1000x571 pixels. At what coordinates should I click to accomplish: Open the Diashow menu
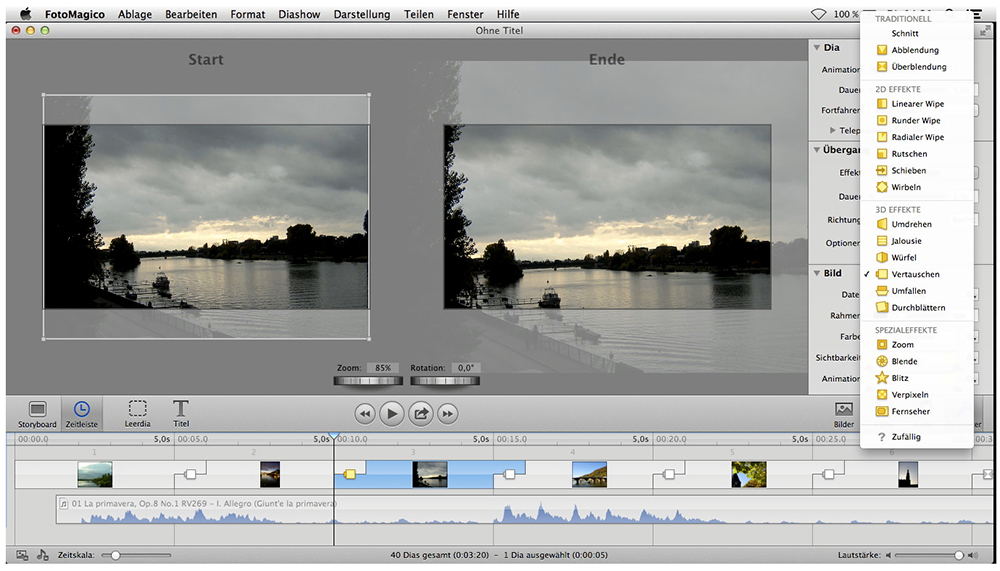299,15
